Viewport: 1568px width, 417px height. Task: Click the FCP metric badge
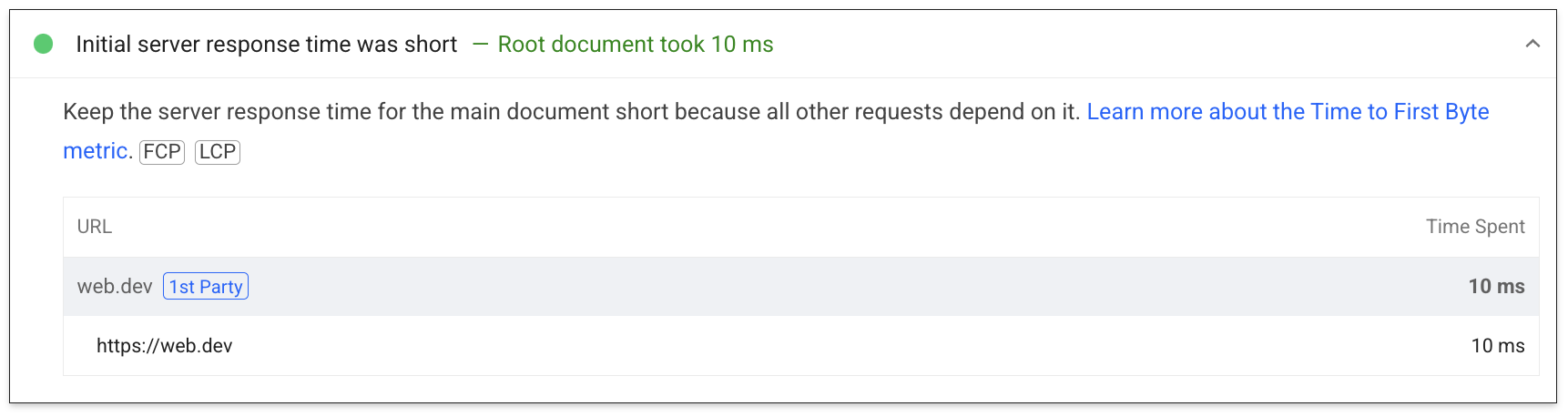(x=162, y=152)
